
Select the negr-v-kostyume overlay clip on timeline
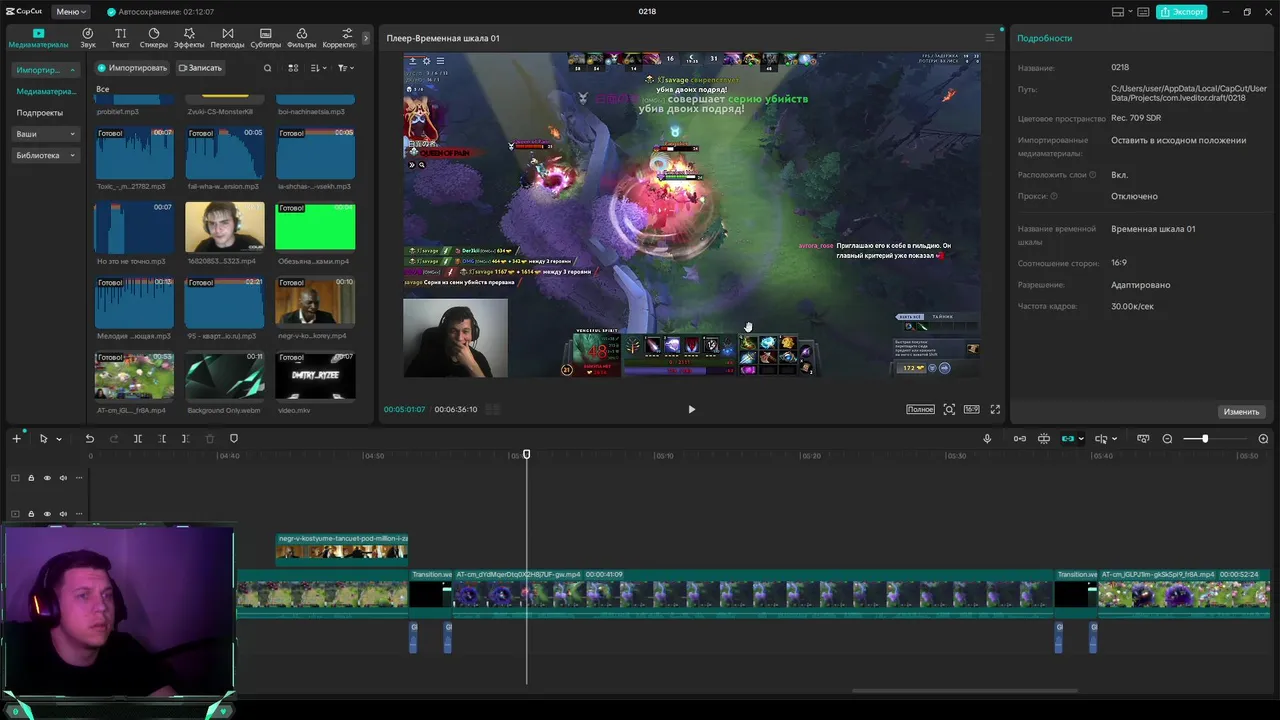342,550
